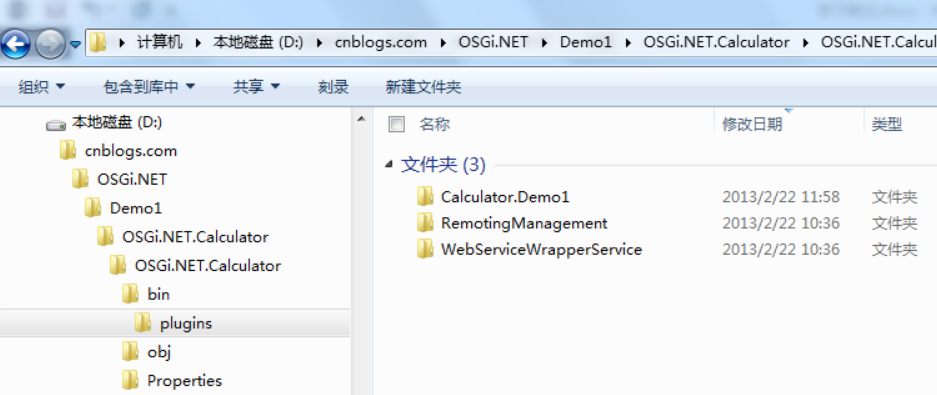Click the Back navigation arrow button

[16, 43]
